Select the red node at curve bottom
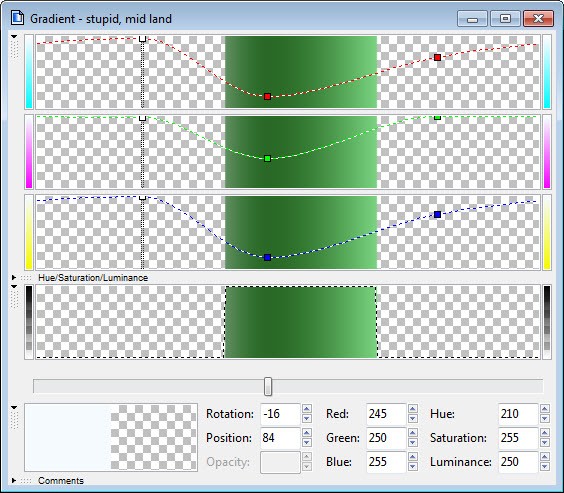This screenshot has width=564, height=493. pos(267,96)
